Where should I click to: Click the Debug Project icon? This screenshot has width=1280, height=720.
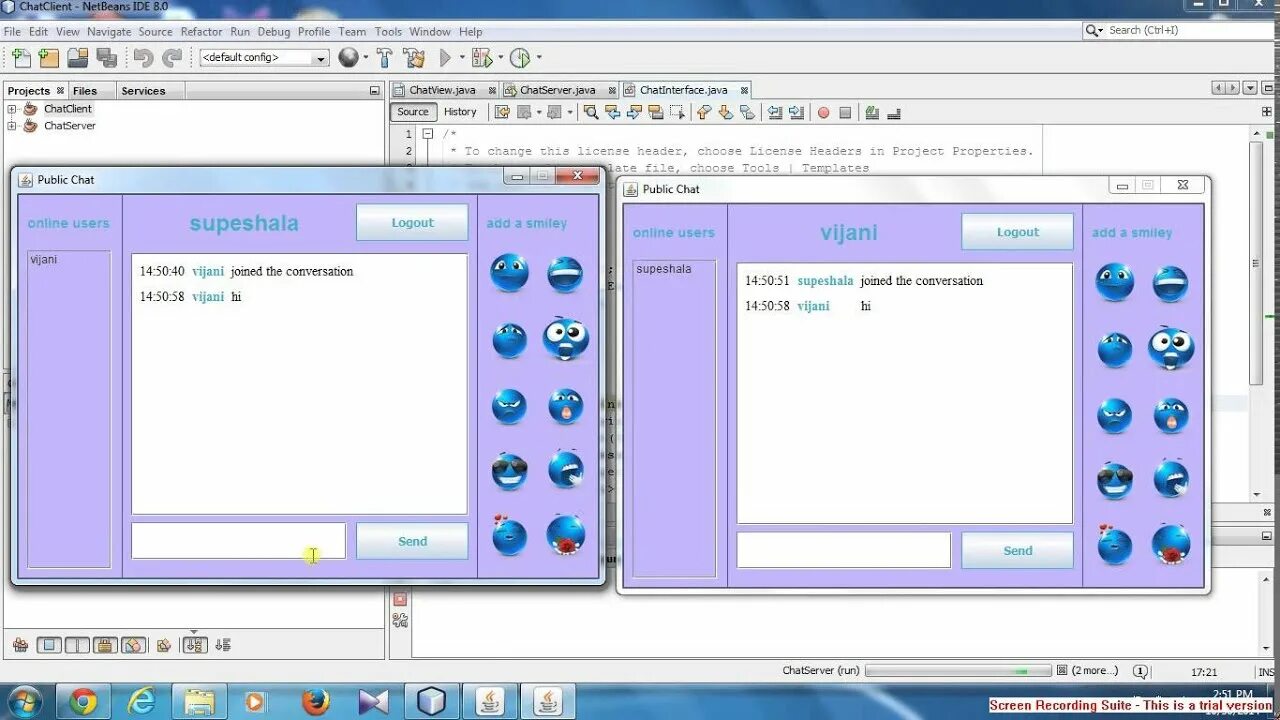(482, 58)
